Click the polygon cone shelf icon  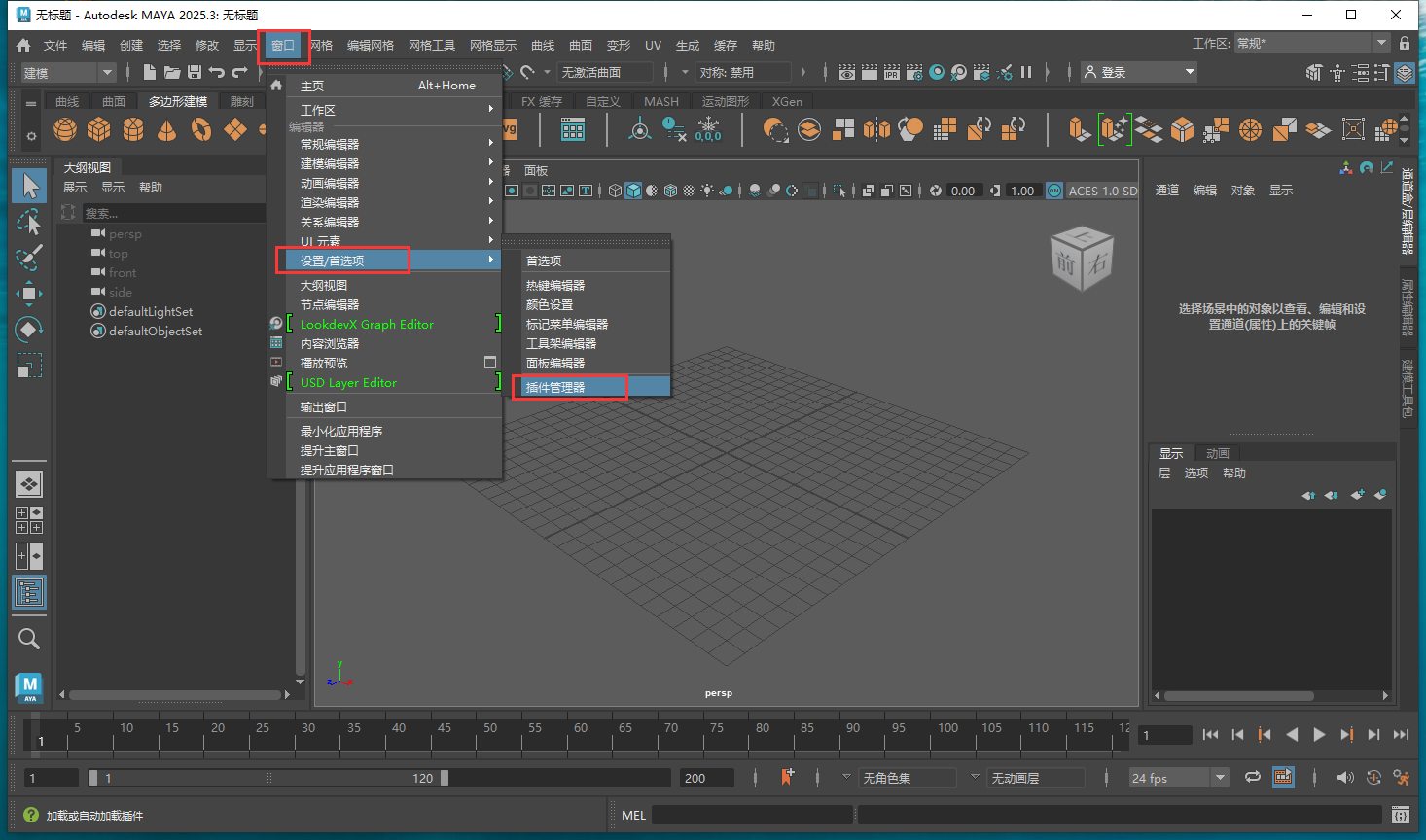[167, 129]
